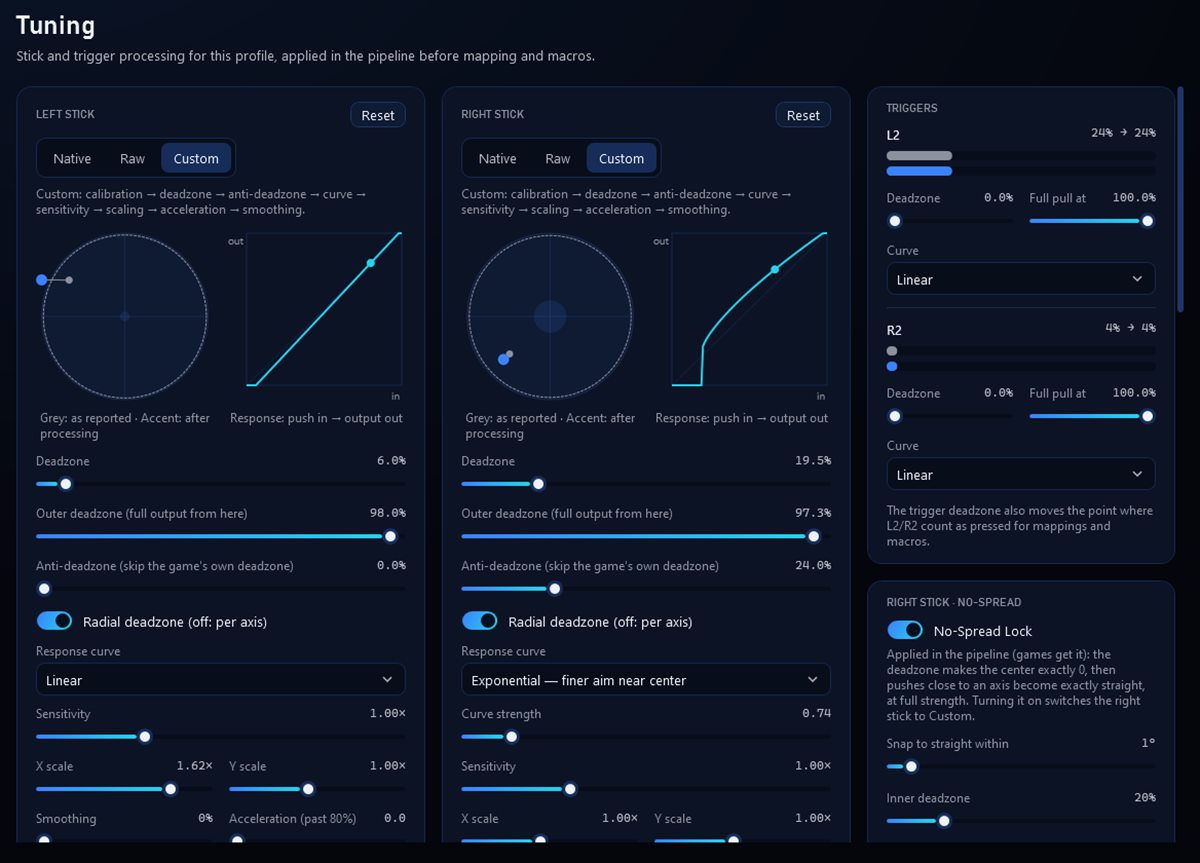Image resolution: width=1200 pixels, height=863 pixels.
Task: Adjust the left stick Deadzone slider
Action: click(221, 484)
